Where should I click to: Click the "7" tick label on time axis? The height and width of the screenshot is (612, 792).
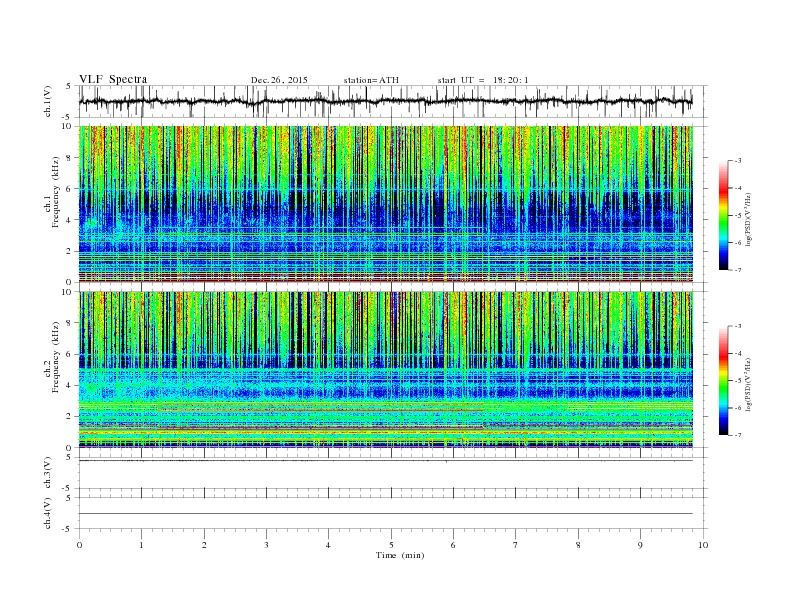pos(516,545)
